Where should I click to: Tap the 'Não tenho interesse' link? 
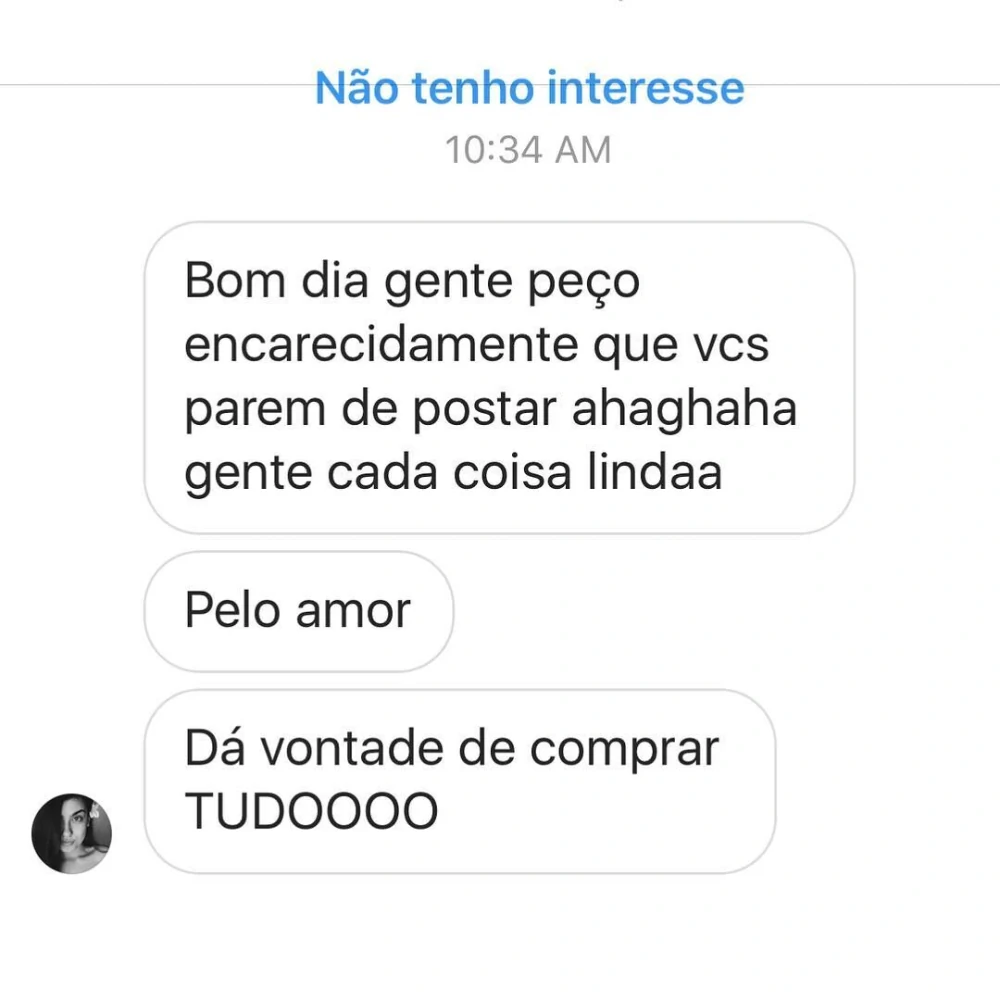click(529, 87)
